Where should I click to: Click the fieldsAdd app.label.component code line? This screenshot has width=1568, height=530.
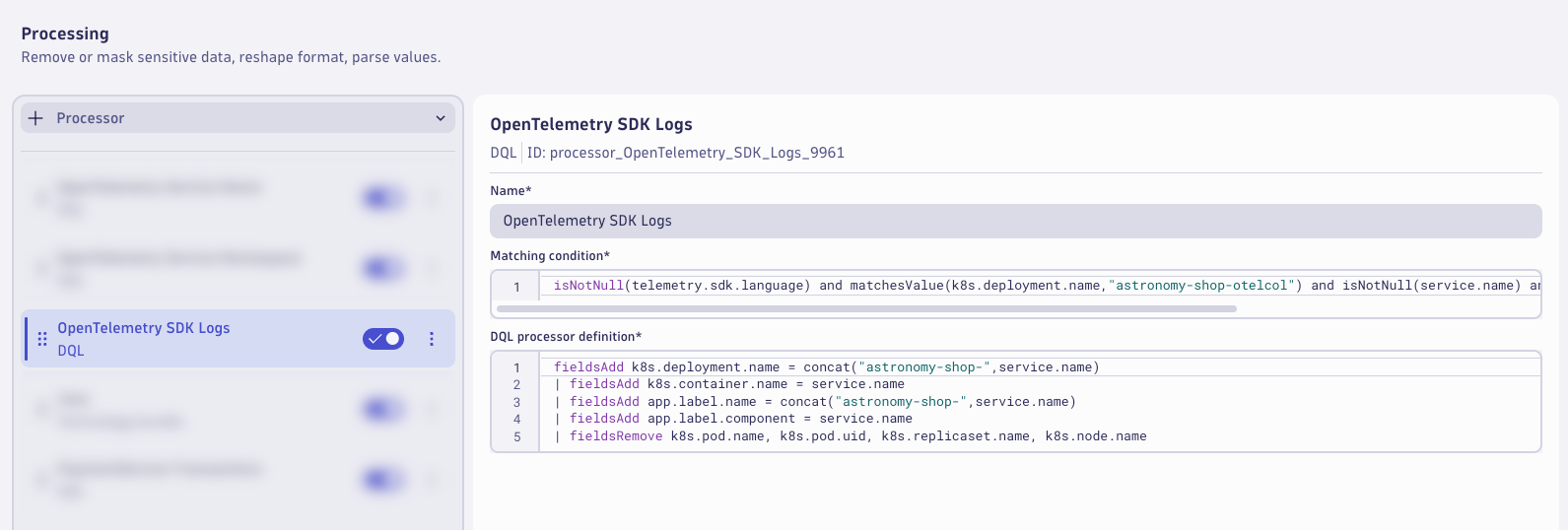coord(733,419)
